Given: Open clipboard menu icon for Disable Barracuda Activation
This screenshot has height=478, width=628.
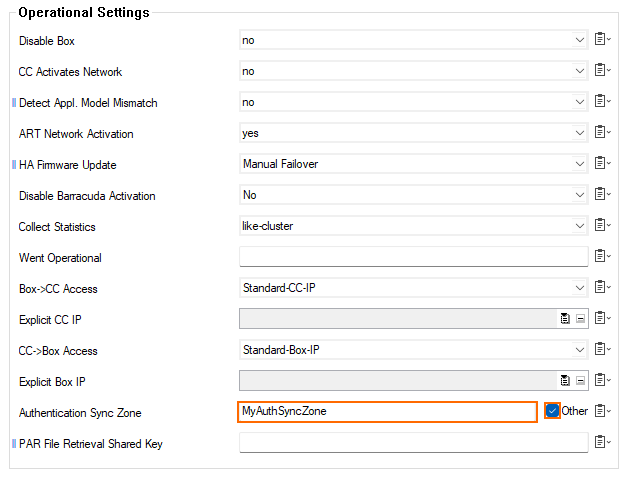Looking at the screenshot, I should pos(602,194).
